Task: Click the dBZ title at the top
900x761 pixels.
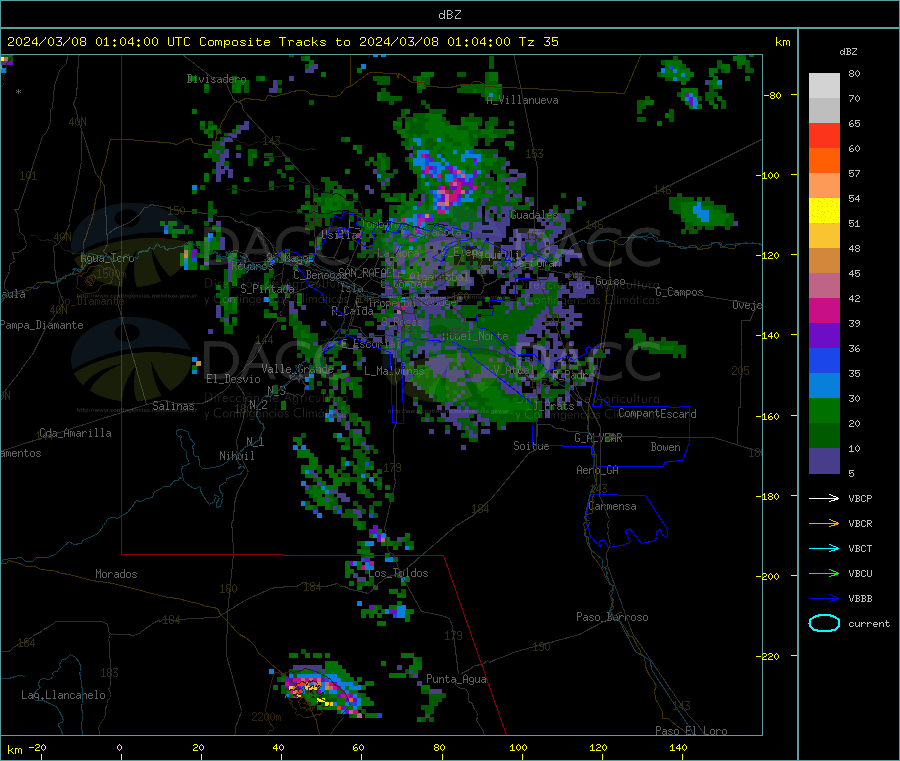Action: [449, 15]
